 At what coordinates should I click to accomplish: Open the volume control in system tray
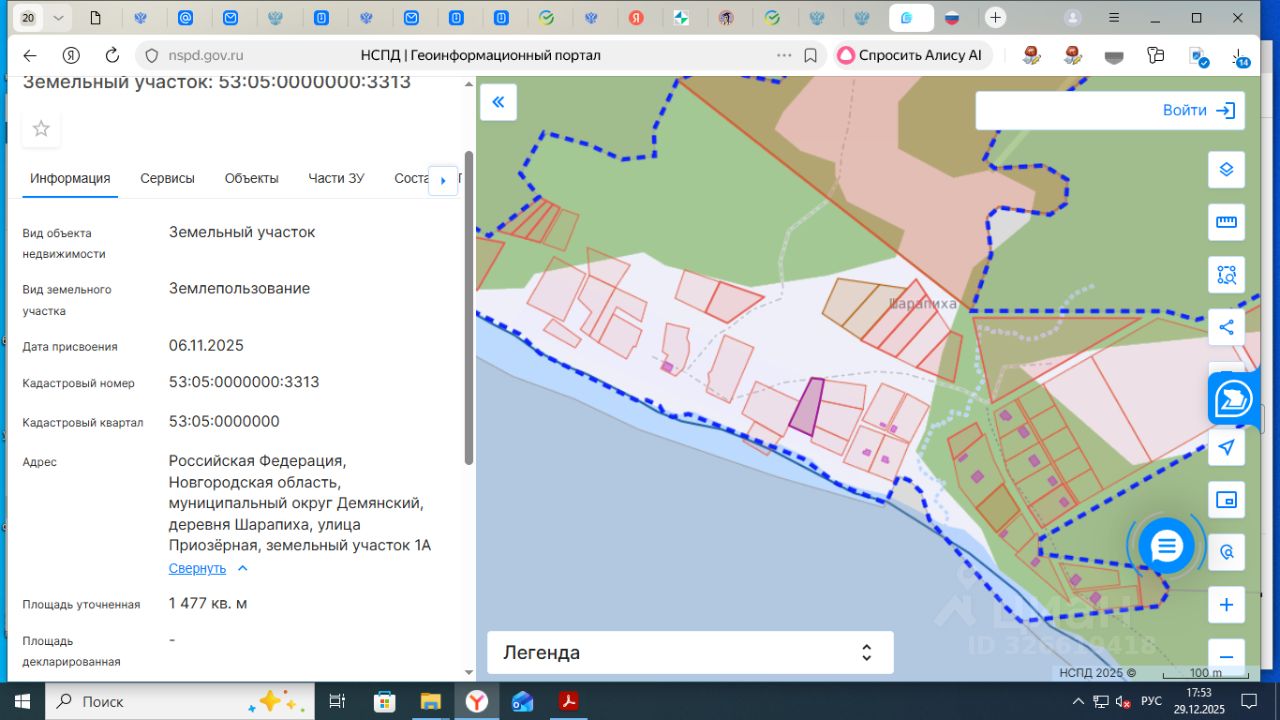pos(1122,701)
